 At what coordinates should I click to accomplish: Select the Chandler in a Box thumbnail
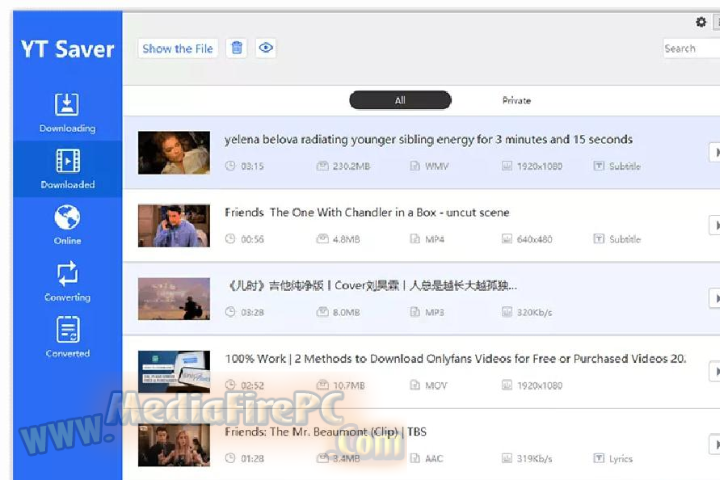coord(174,226)
